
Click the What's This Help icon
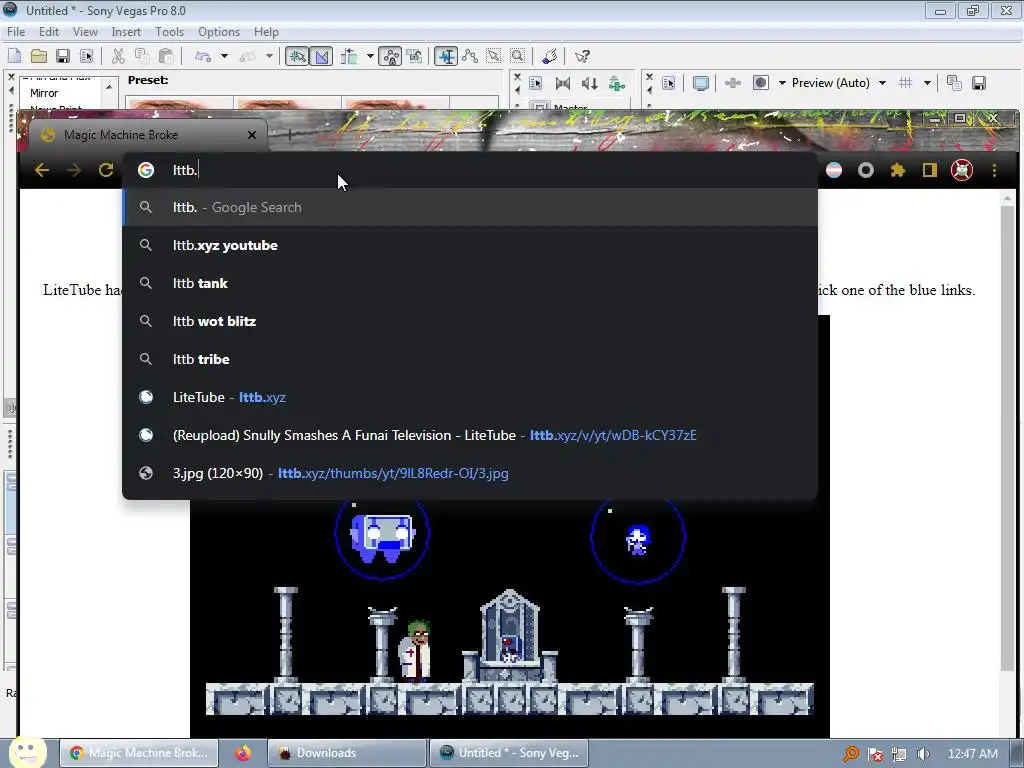[582, 56]
